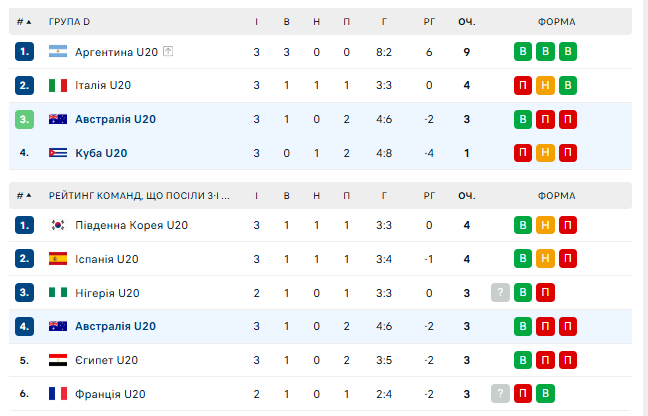Open the Південна Корея U20 team link
The height and width of the screenshot is (416, 648).
[x=132, y=225]
